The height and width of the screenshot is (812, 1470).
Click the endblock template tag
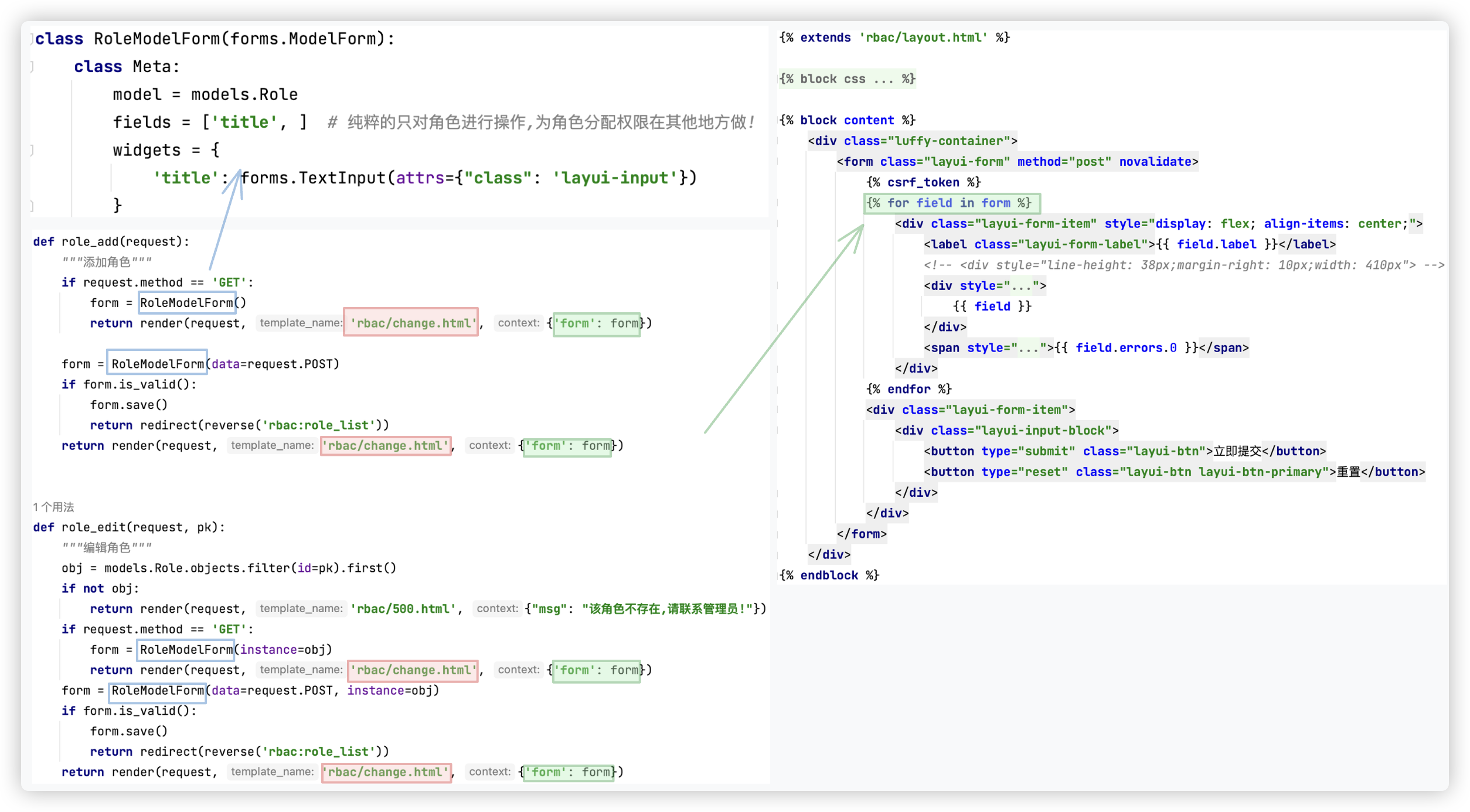pyautogui.click(x=829, y=575)
